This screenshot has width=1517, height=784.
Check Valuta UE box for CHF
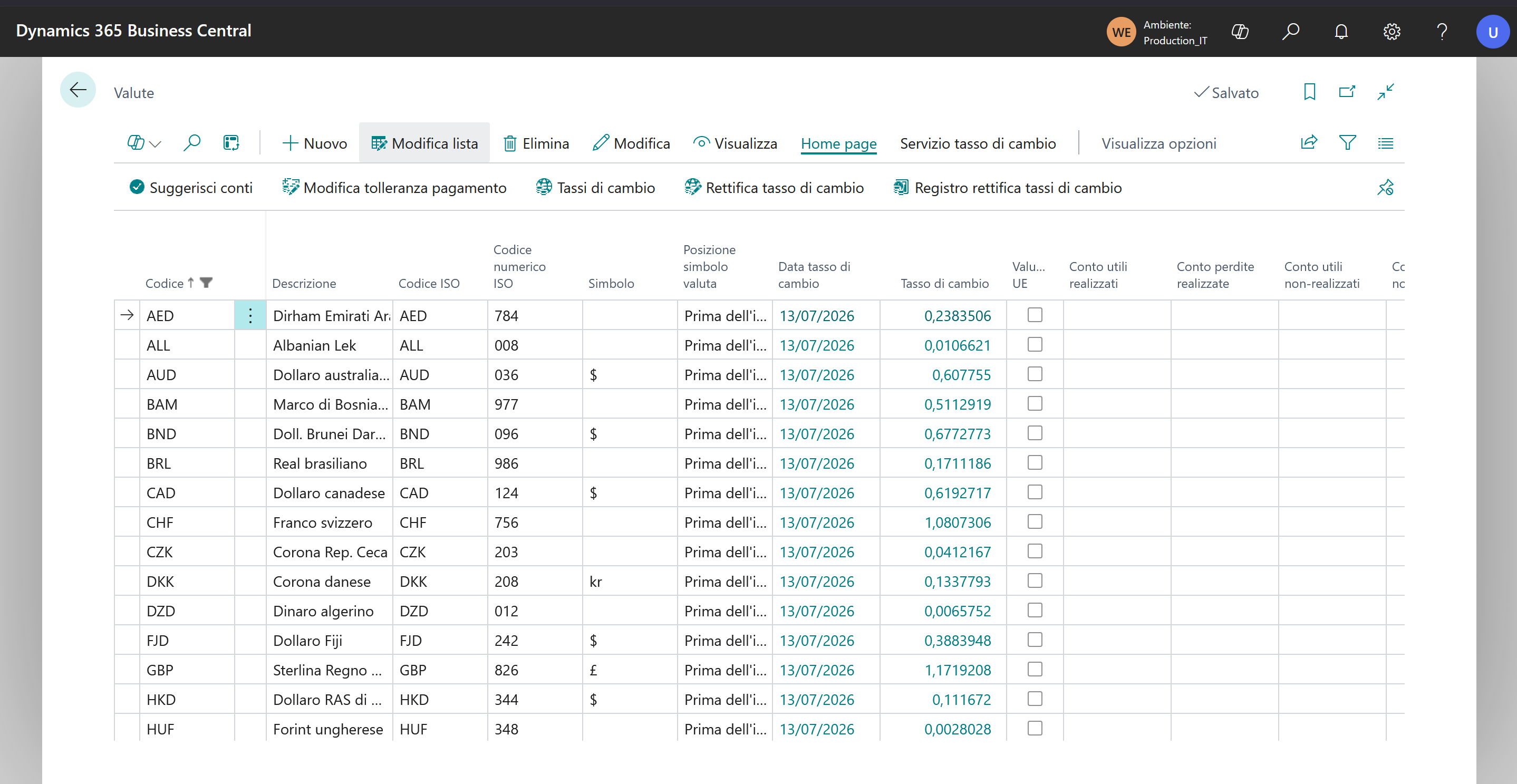click(x=1035, y=521)
